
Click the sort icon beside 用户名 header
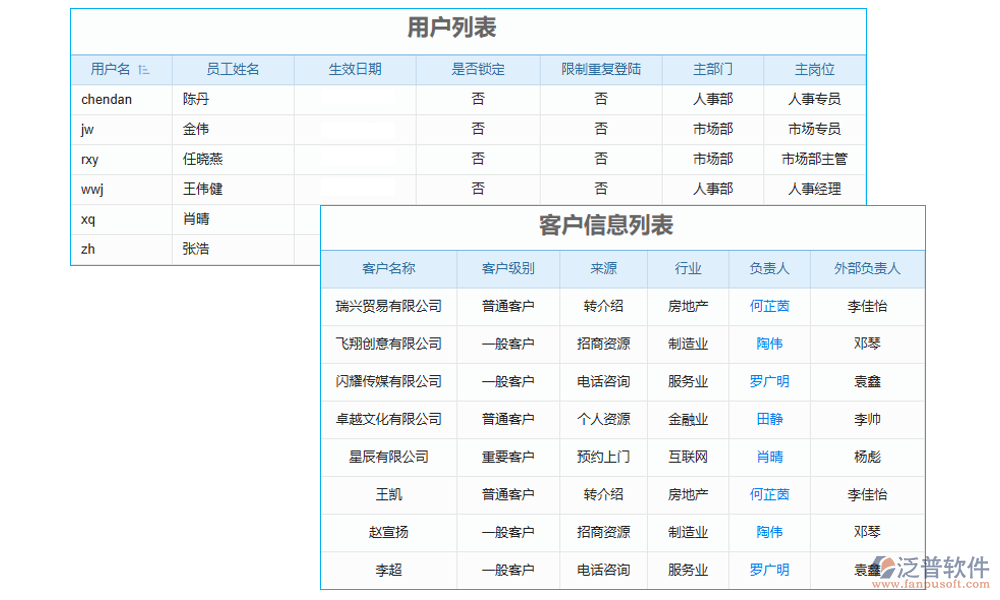pyautogui.click(x=144, y=69)
